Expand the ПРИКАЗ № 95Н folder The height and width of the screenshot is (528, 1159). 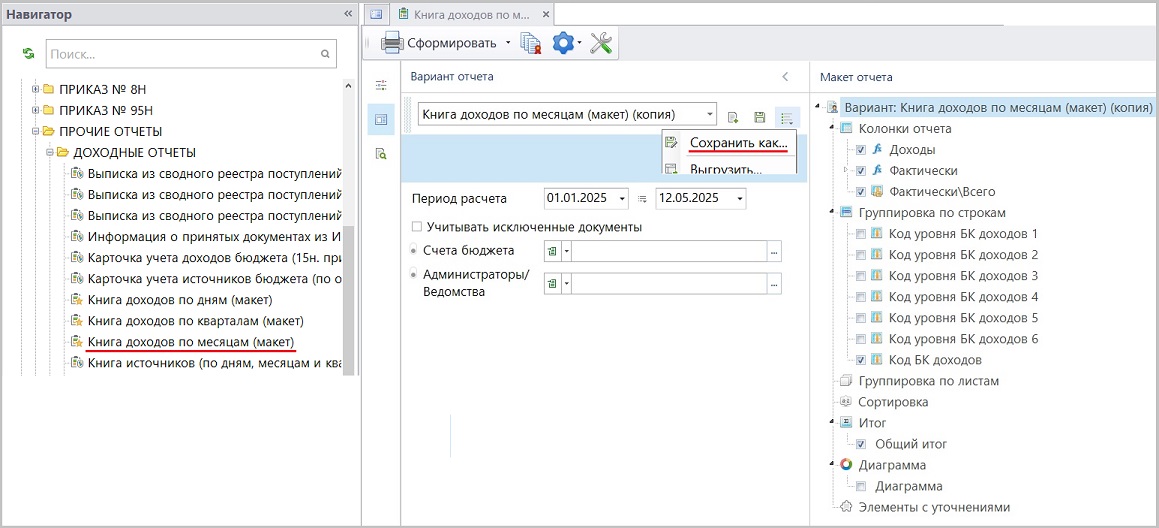[34, 111]
